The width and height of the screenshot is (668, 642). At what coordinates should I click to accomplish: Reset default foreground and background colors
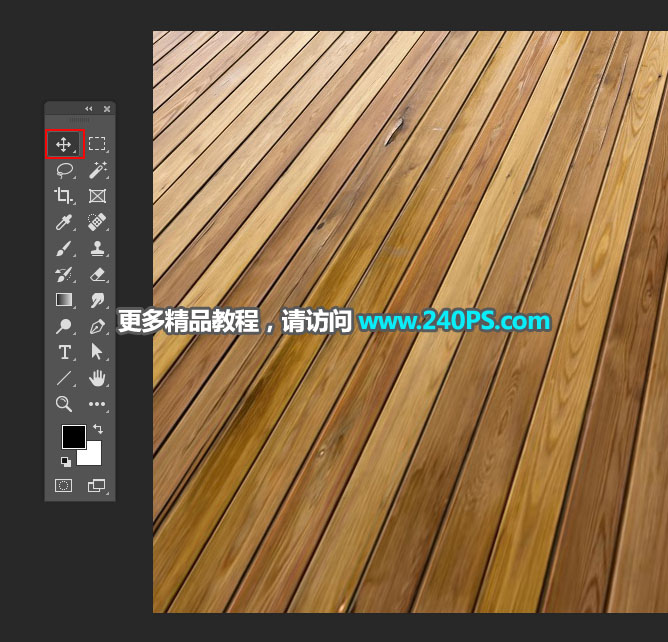(66, 461)
